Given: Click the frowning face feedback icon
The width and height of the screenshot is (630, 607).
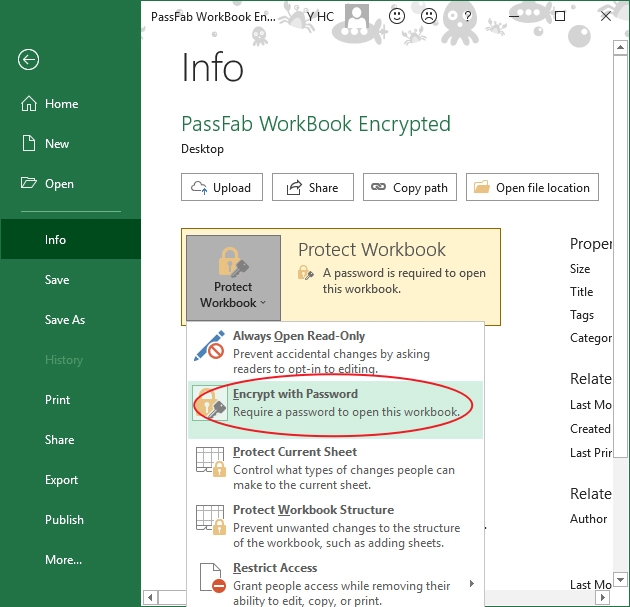Looking at the screenshot, I should coord(429,16).
